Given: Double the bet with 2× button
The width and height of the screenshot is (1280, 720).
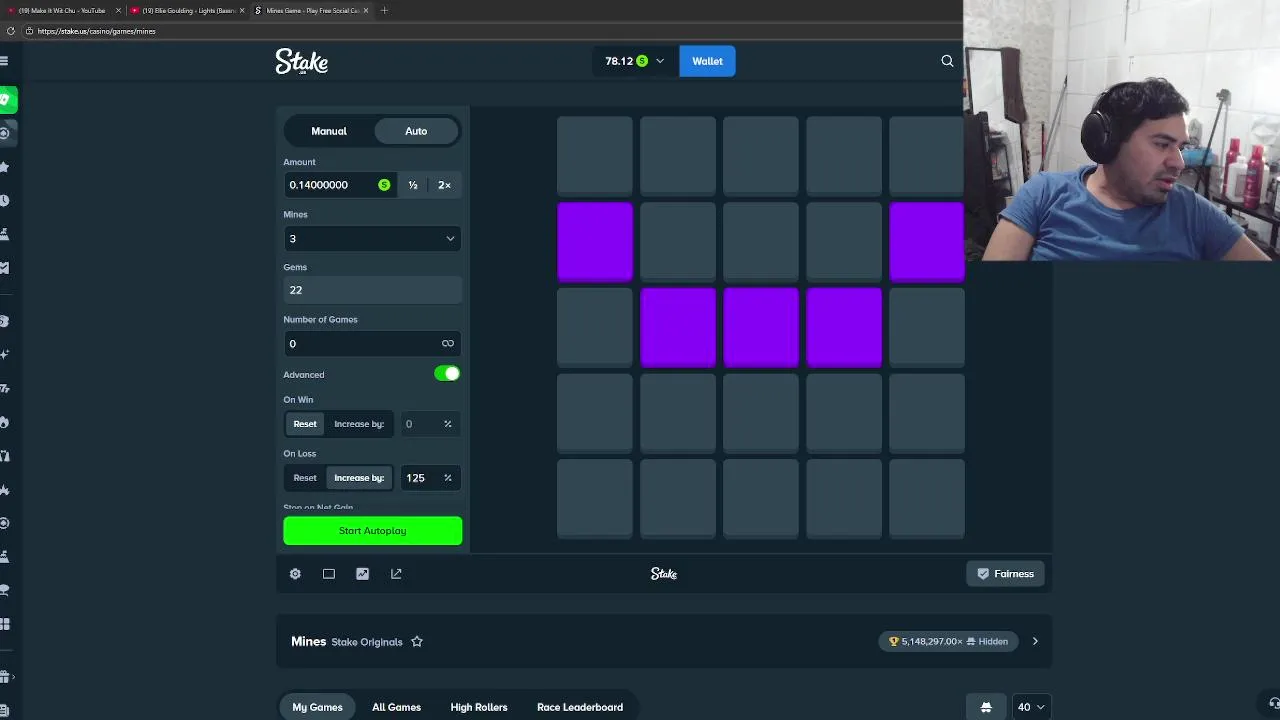Looking at the screenshot, I should point(444,185).
